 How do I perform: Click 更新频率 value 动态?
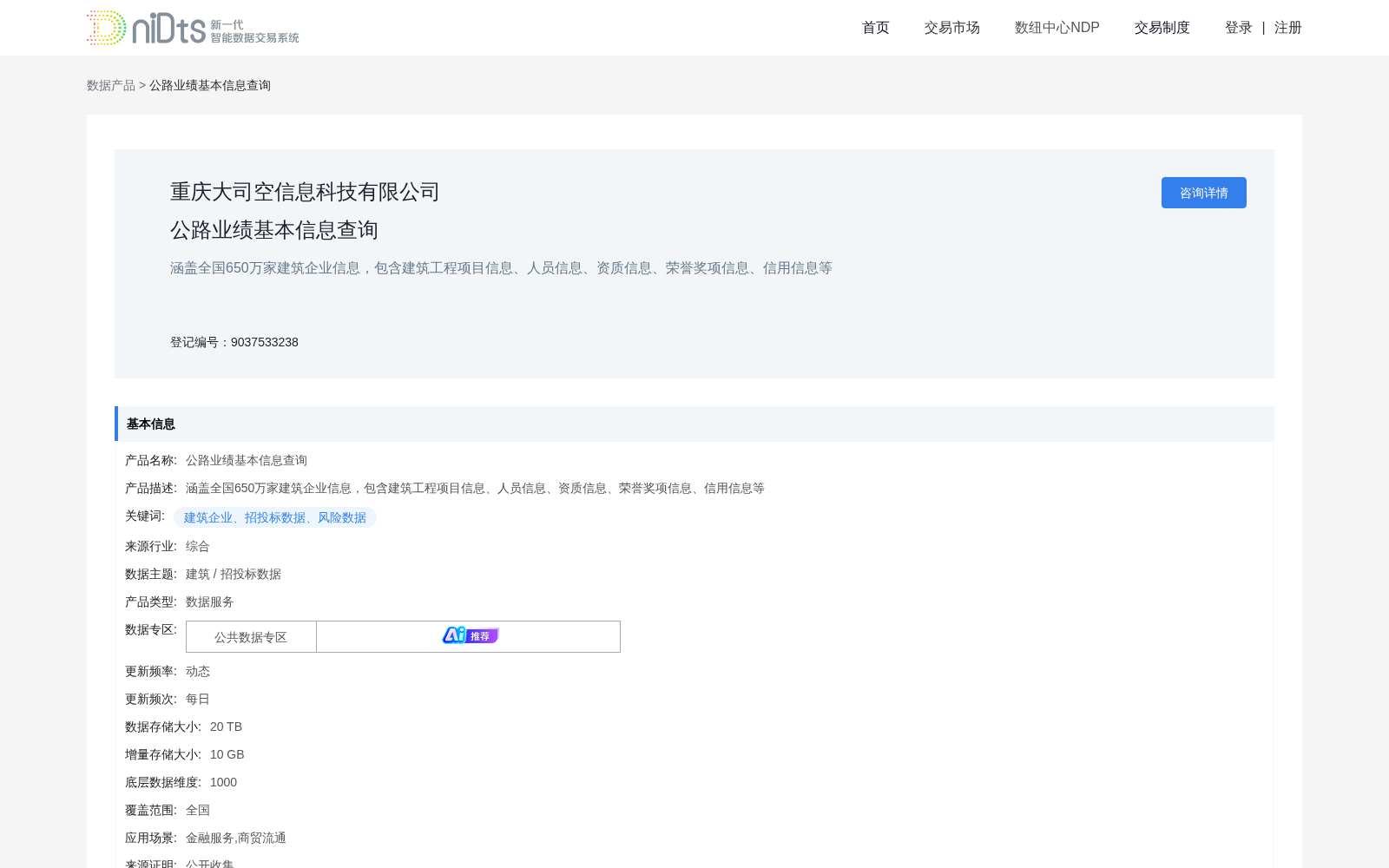click(198, 671)
